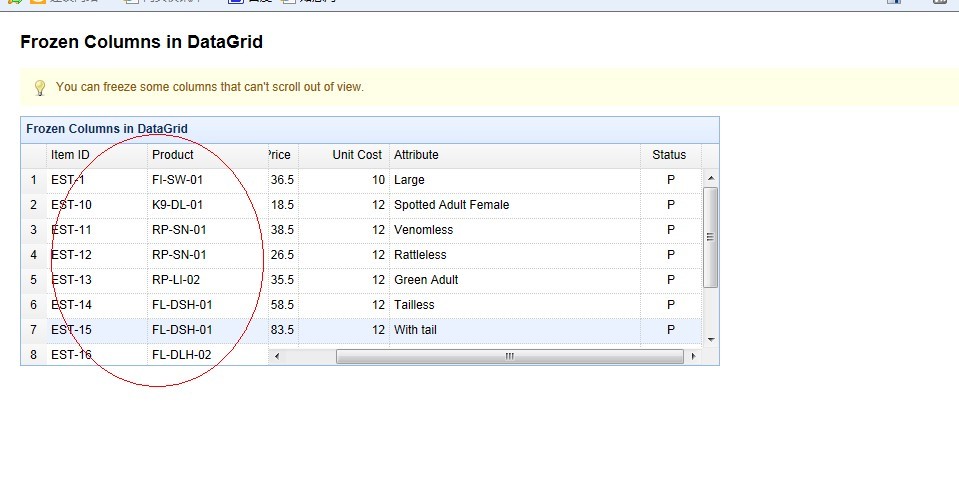The width and height of the screenshot is (959, 485).
Task: Click the horizontal scrollbar thumb
Action: pyautogui.click(x=510, y=356)
